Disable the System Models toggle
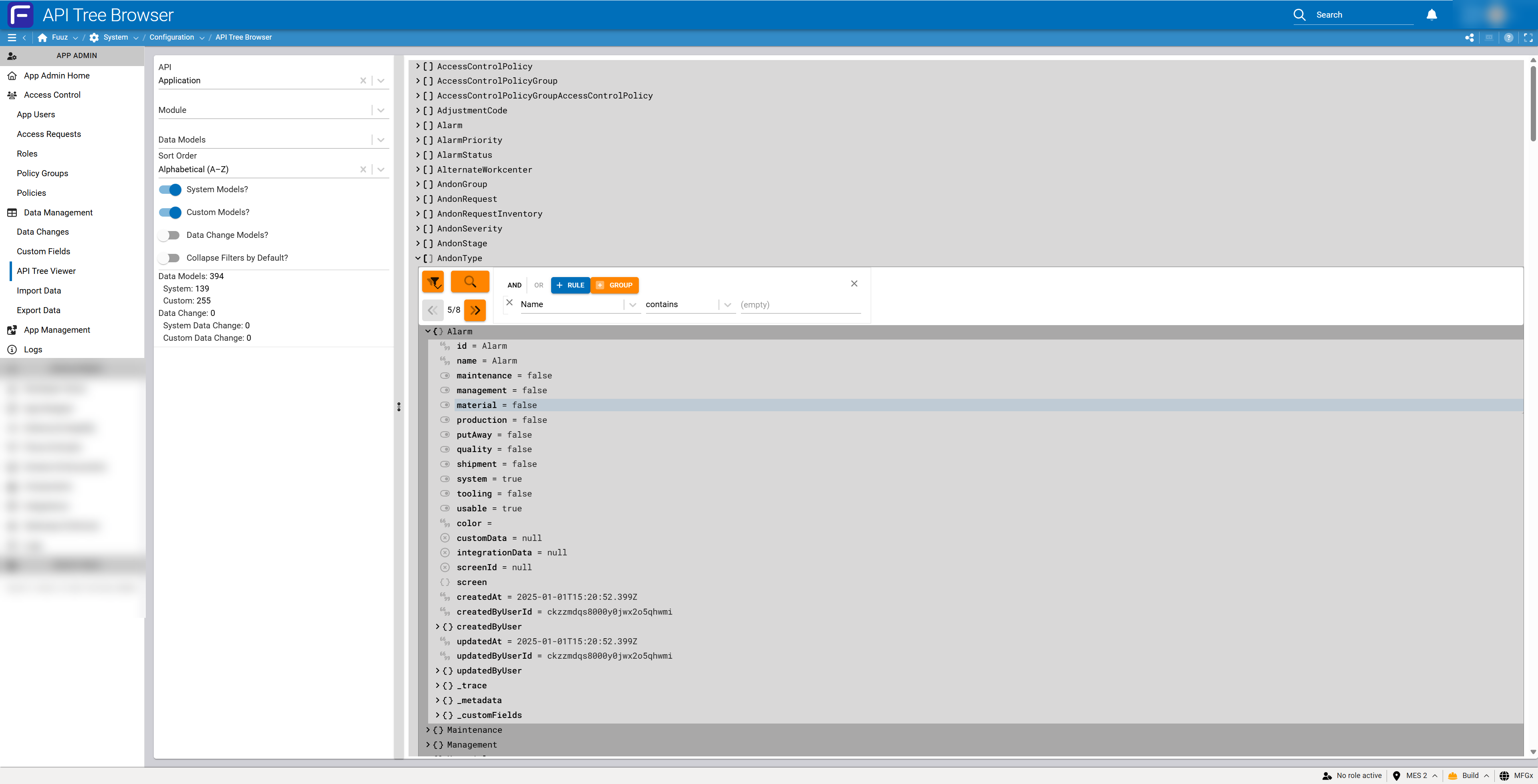The image size is (1538, 784). click(x=170, y=190)
